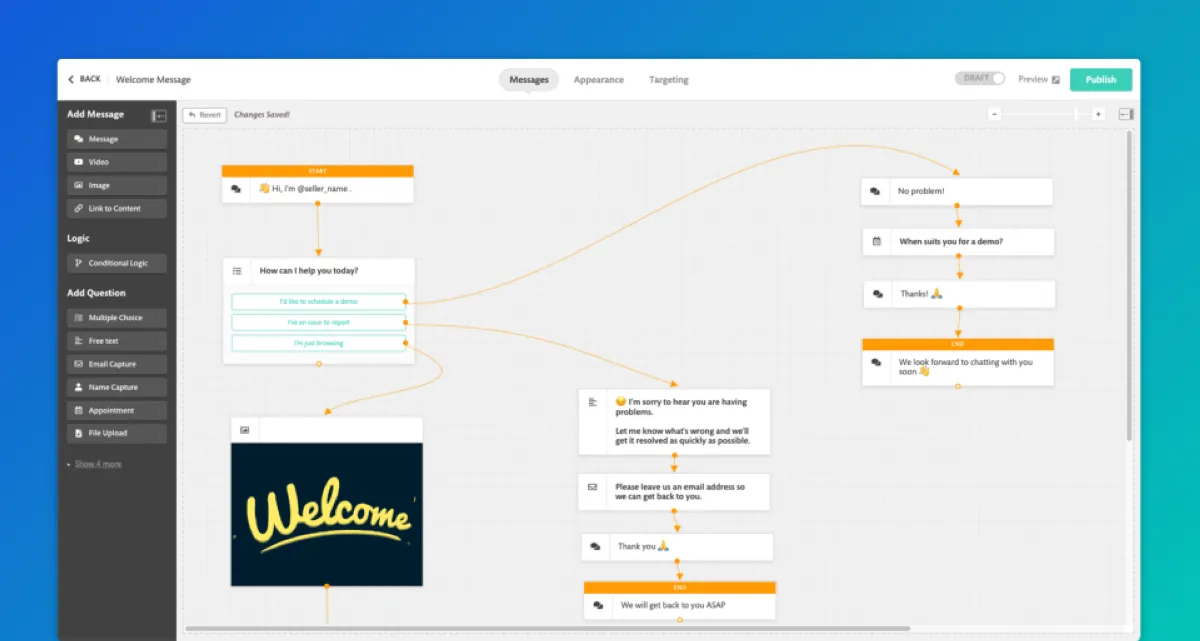Screen dimensions: 1200x641
Task: Add a File Upload question
Action: pyautogui.click(x=117, y=433)
